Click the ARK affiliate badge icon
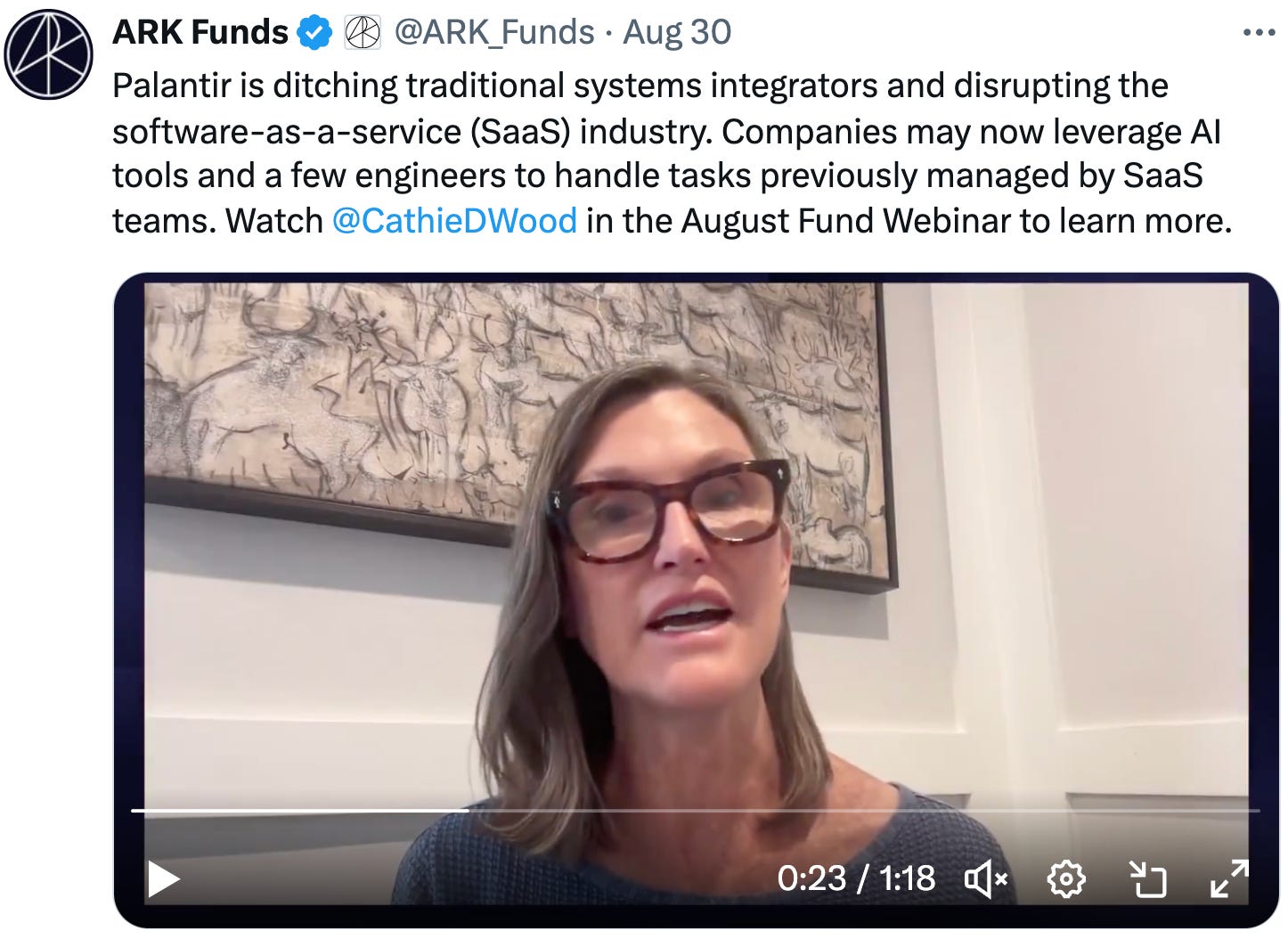1288x939 pixels. coord(363,34)
